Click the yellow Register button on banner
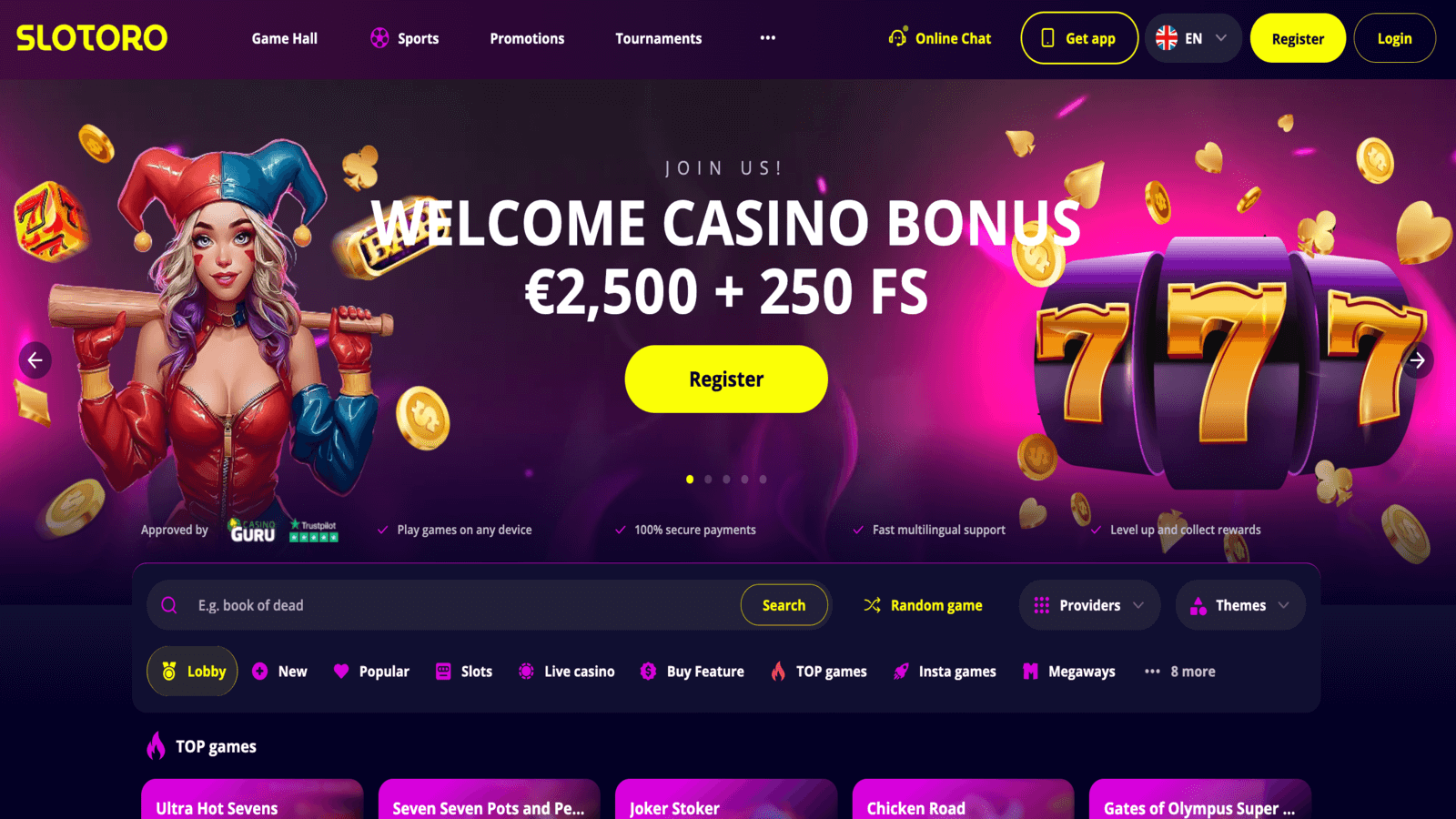This screenshot has width=1456, height=819. click(726, 379)
